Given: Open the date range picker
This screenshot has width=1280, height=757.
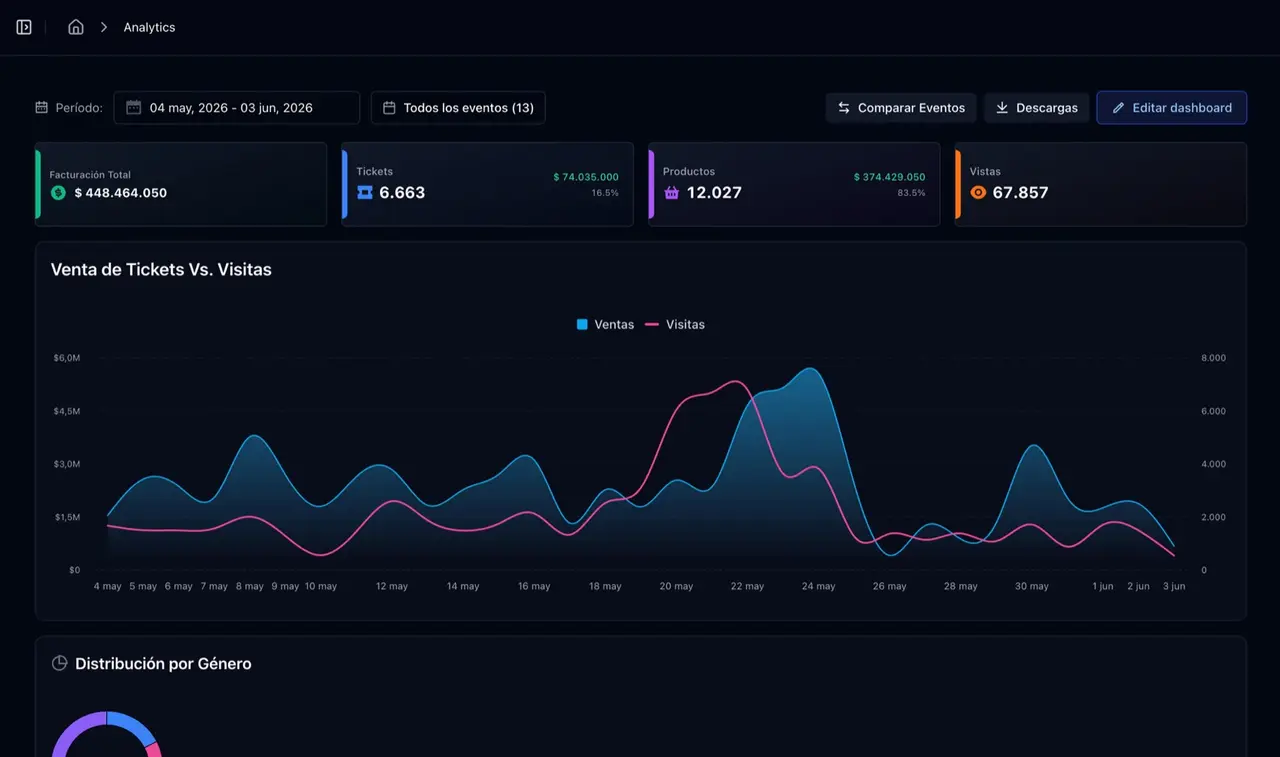Looking at the screenshot, I should (x=237, y=108).
